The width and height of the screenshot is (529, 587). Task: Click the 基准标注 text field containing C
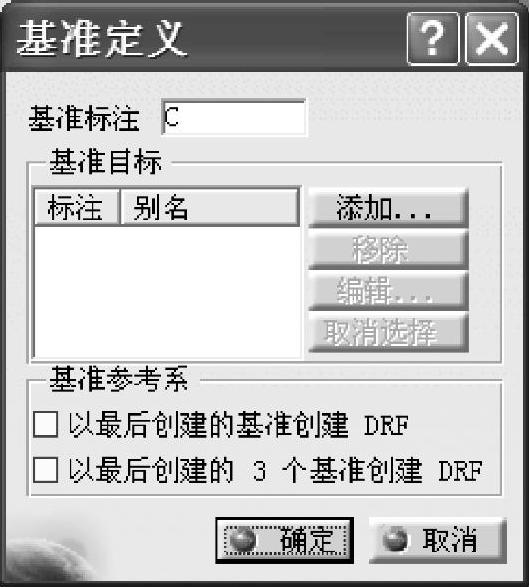[x=234, y=118]
